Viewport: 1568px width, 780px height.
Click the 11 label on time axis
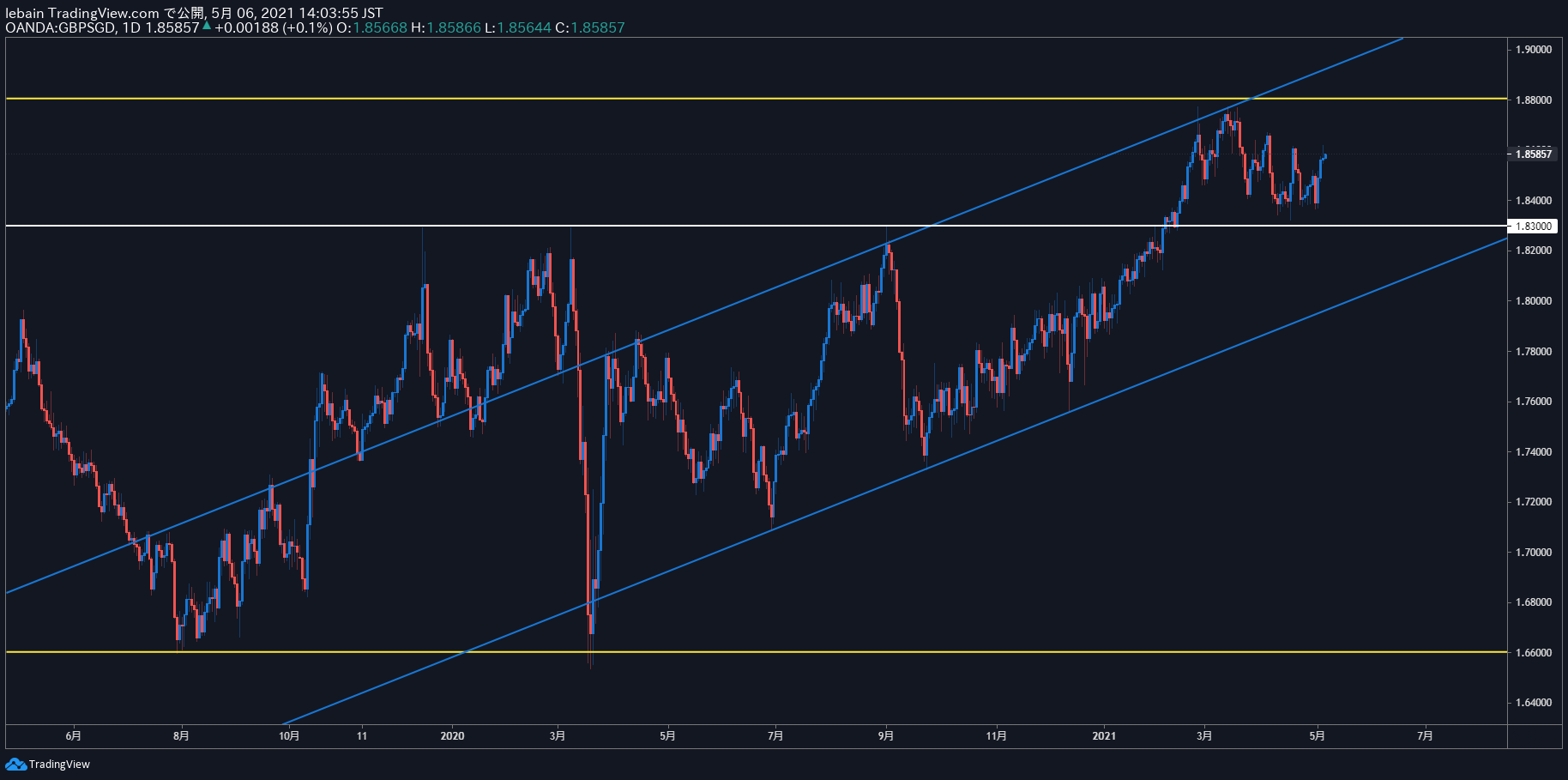tap(362, 736)
